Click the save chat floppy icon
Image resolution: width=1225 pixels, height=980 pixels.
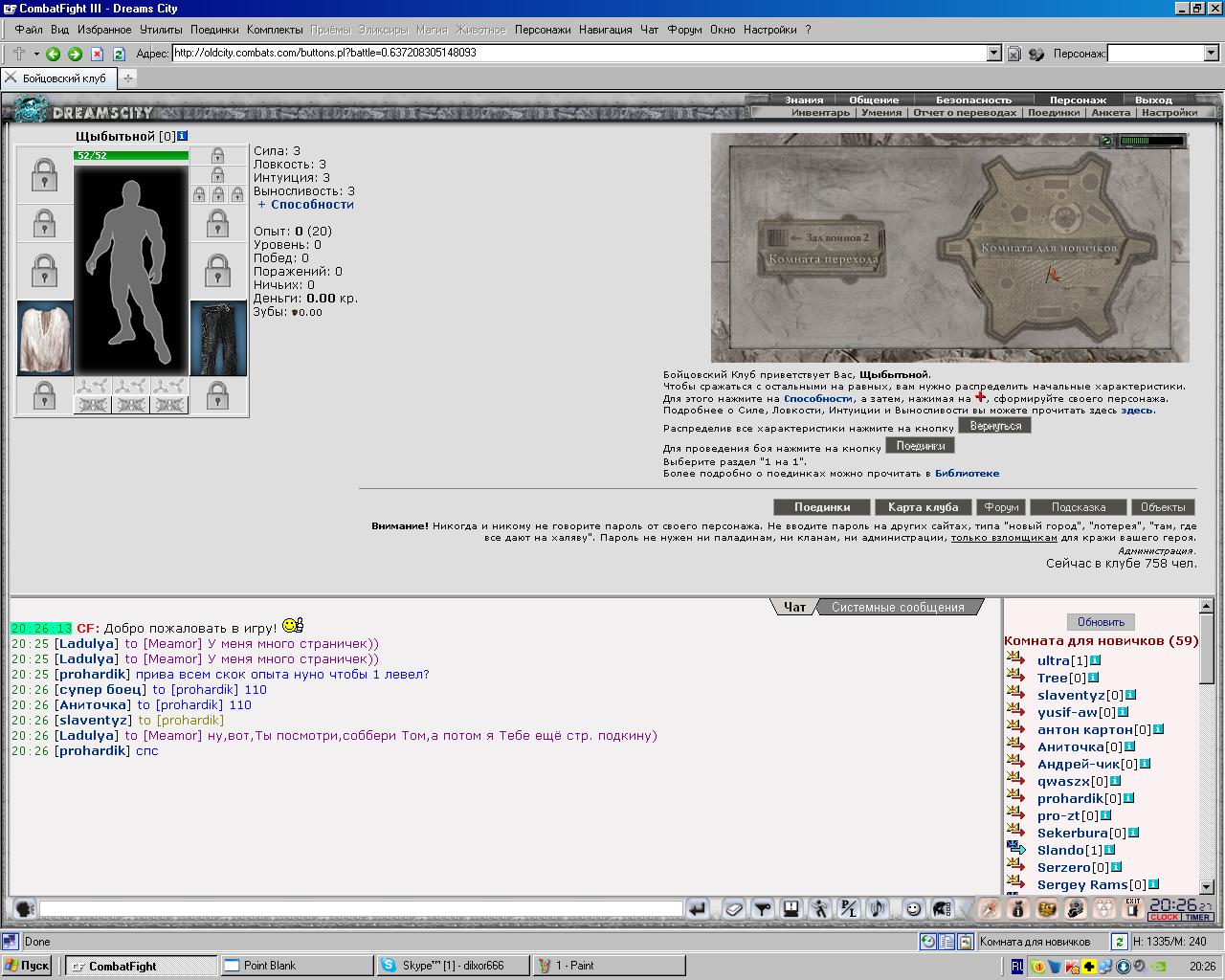click(x=791, y=908)
